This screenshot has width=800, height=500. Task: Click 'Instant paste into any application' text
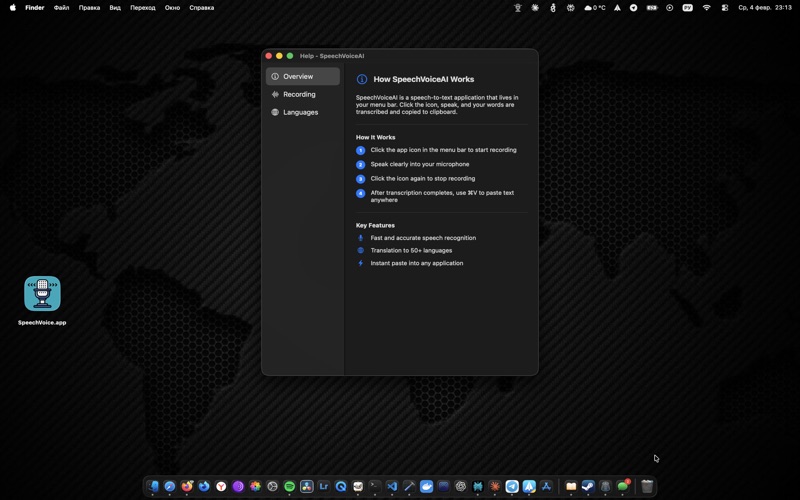pyautogui.click(x=417, y=263)
